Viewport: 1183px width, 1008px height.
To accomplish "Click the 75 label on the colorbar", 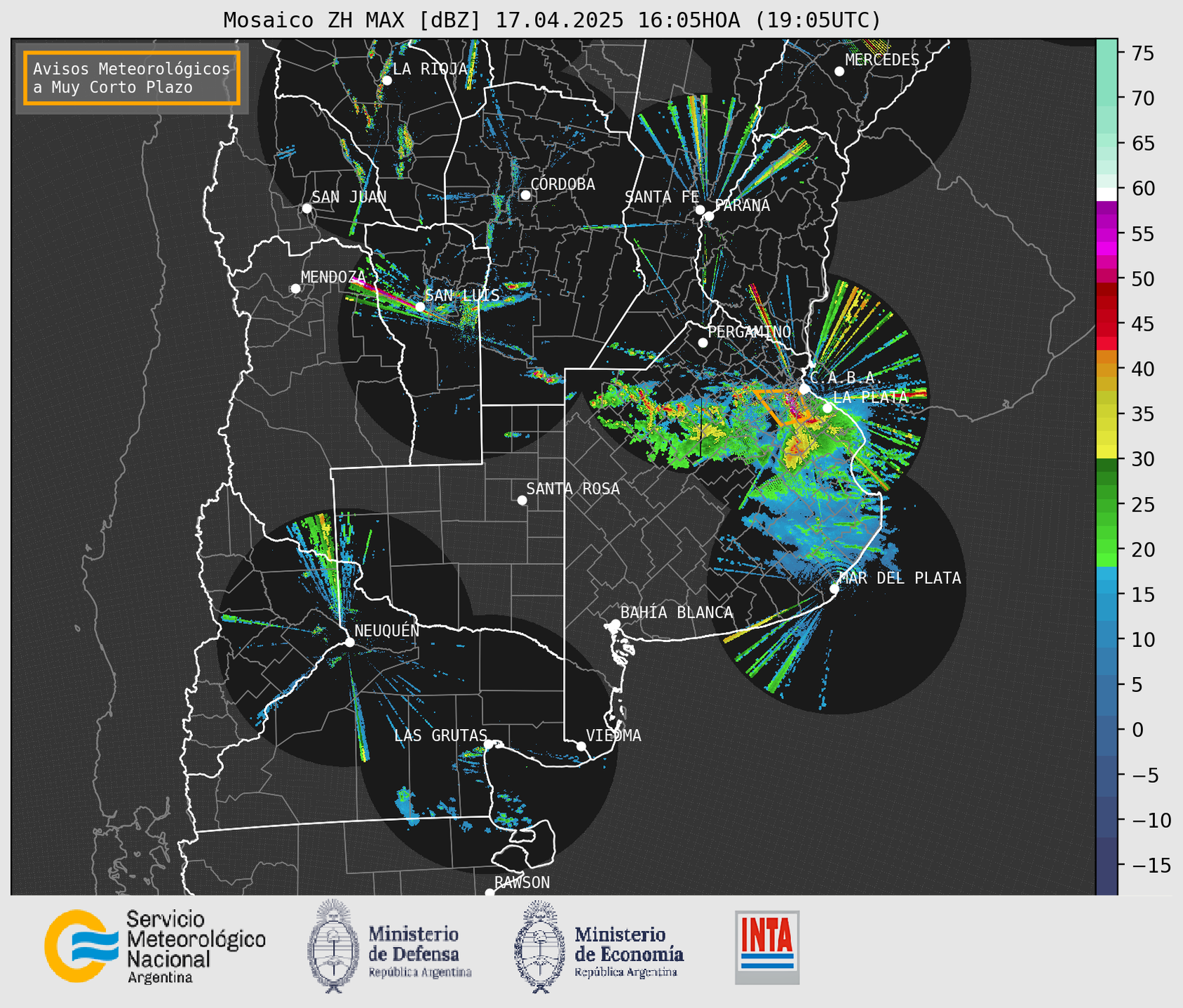I will (1143, 53).
